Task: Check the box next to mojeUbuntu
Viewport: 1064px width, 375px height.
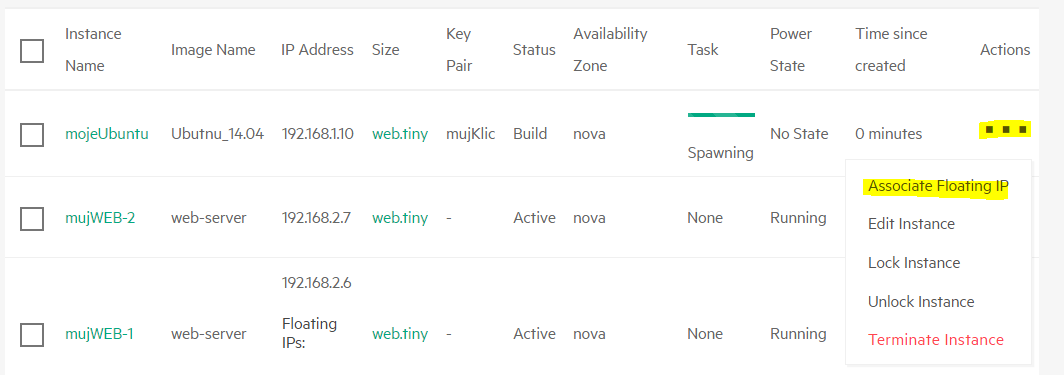Action: pyautogui.click(x=32, y=135)
